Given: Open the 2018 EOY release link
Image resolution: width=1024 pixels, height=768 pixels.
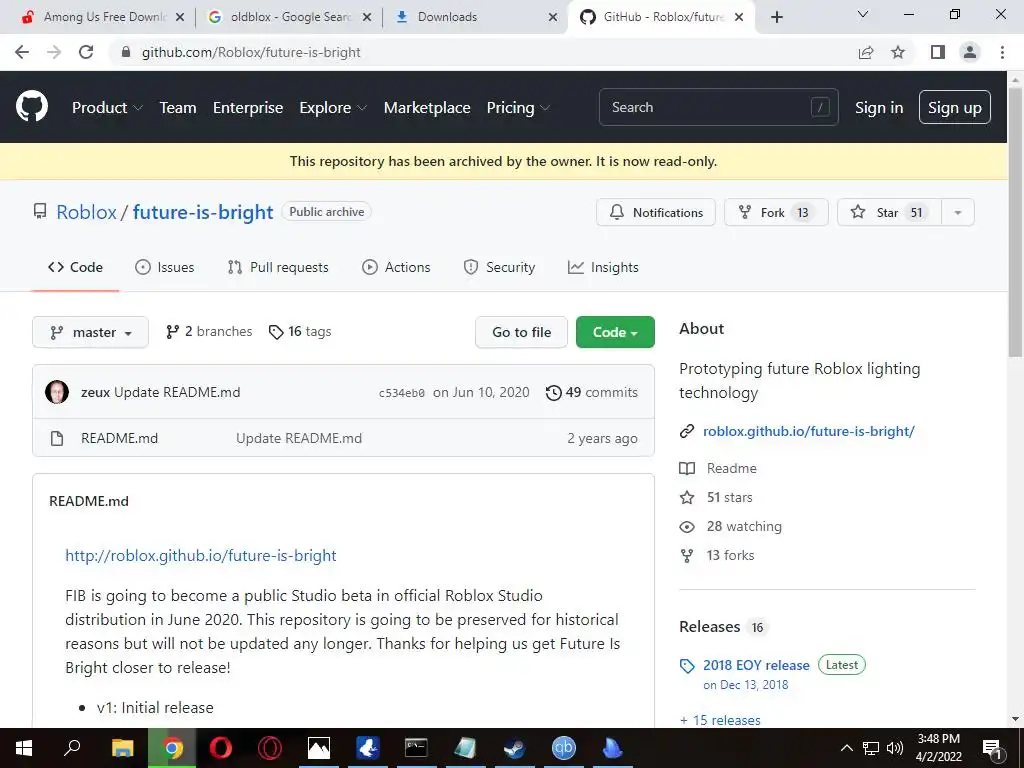Looking at the screenshot, I should click(756, 665).
